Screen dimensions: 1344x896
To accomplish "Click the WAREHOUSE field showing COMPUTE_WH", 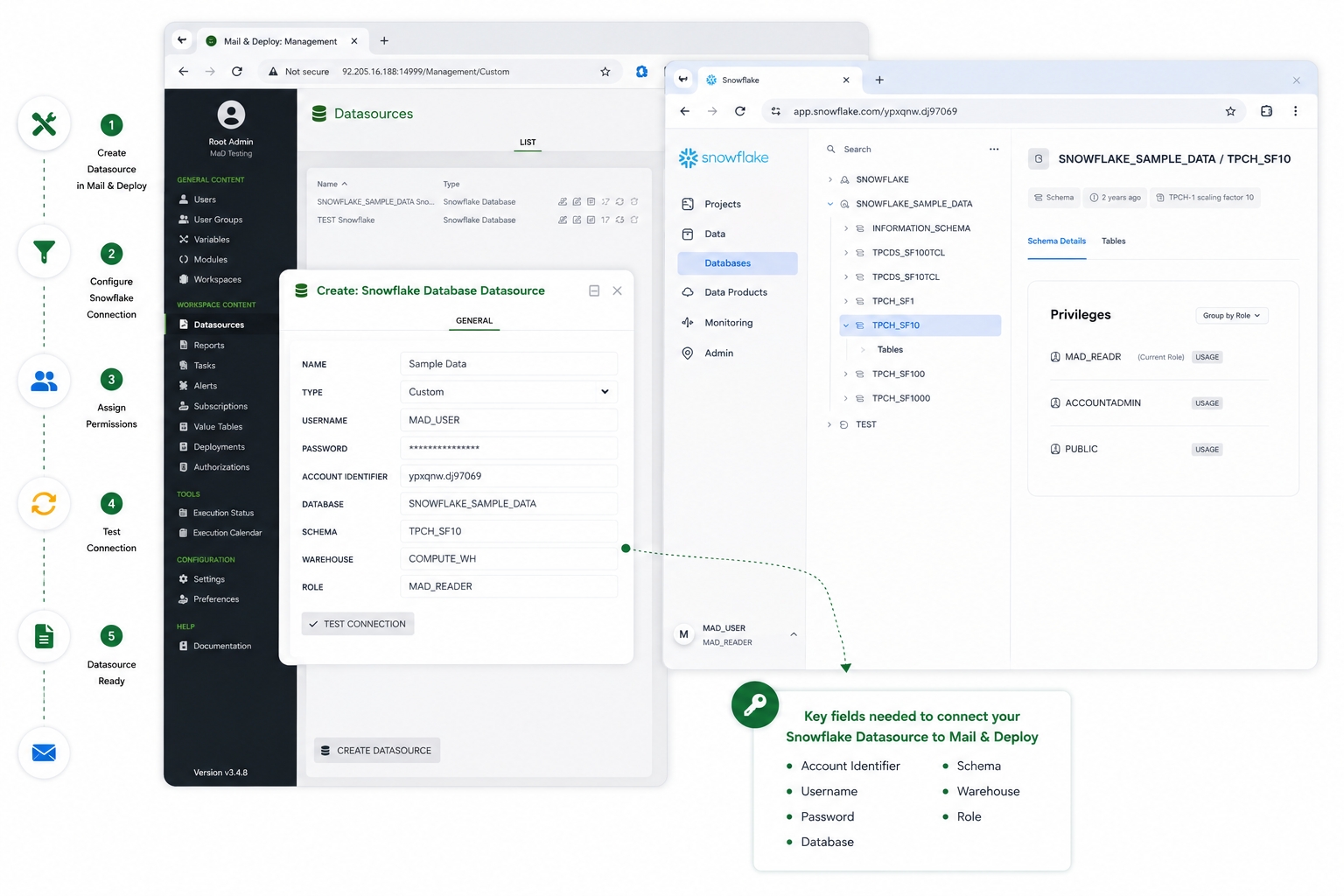I will [x=508, y=559].
